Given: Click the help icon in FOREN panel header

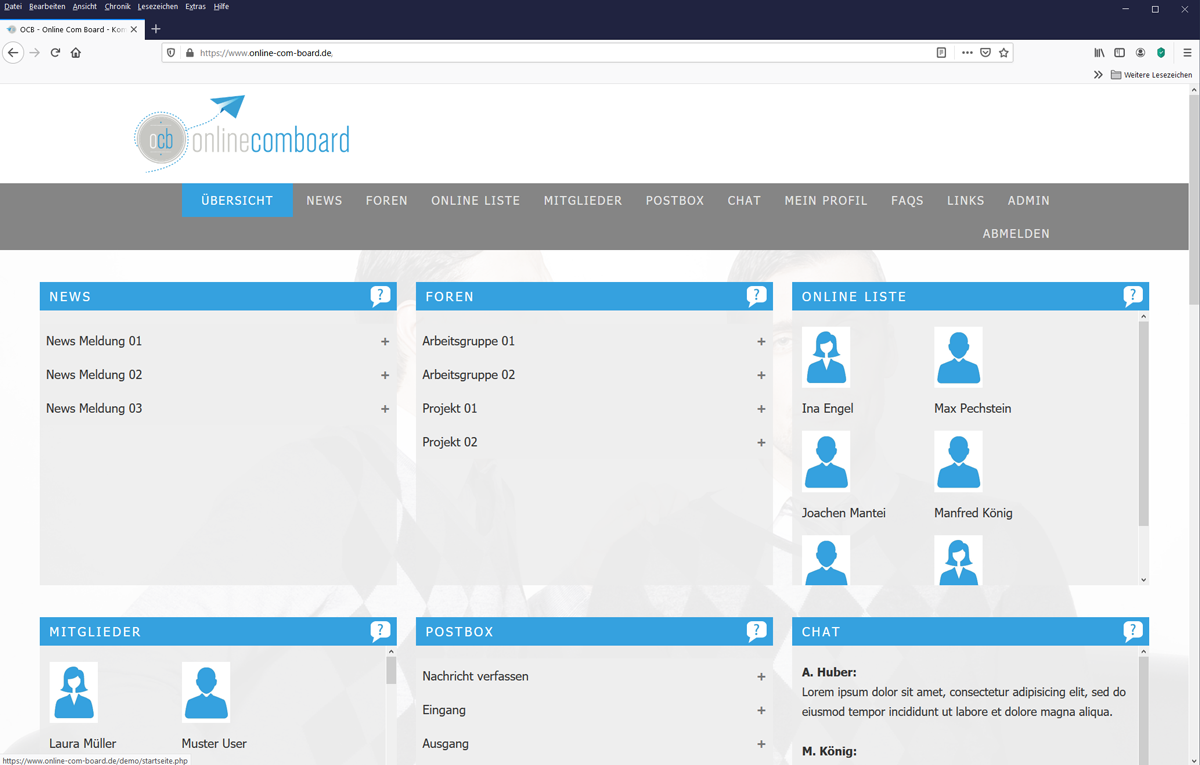Looking at the screenshot, I should pyautogui.click(x=756, y=296).
